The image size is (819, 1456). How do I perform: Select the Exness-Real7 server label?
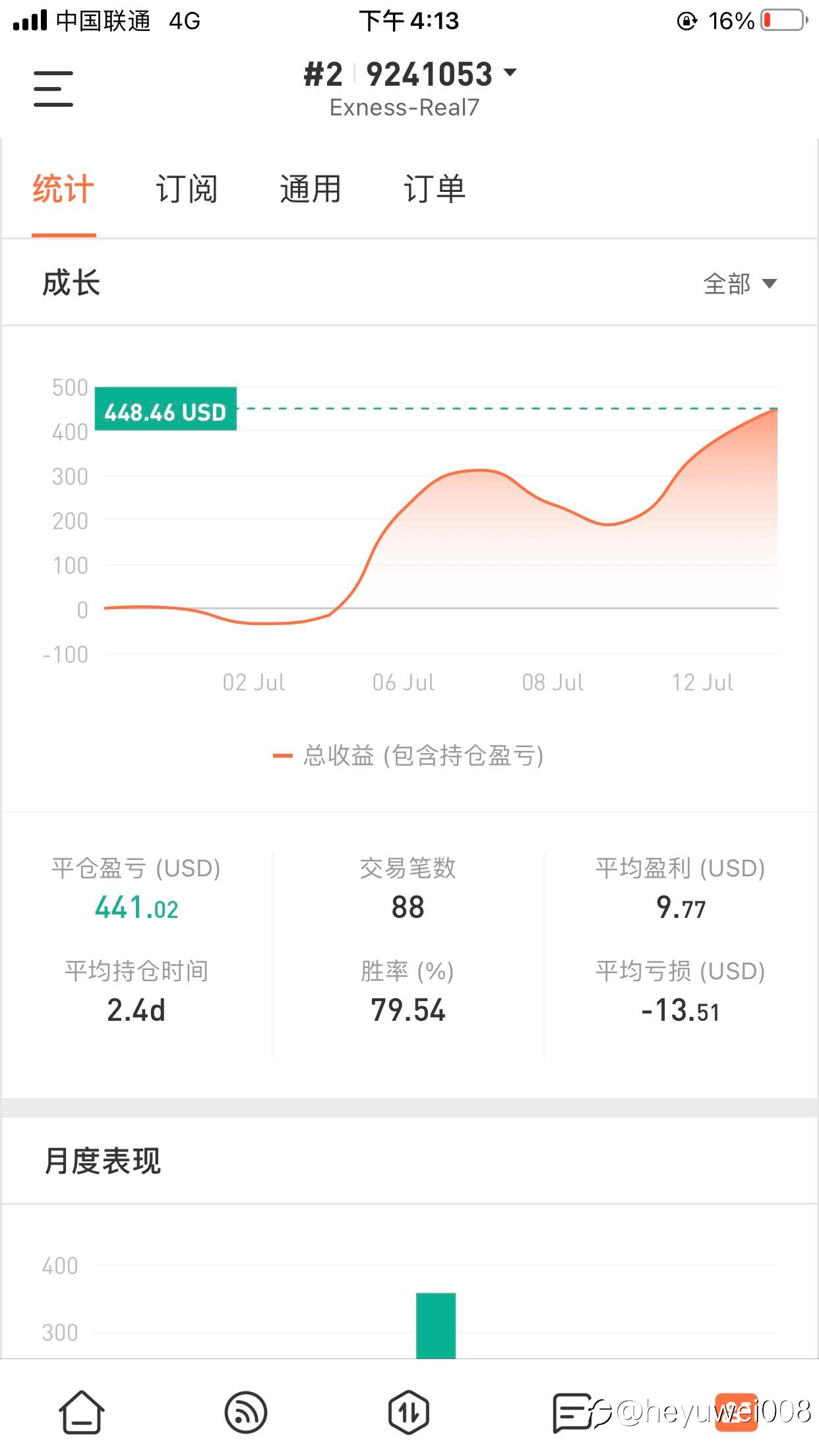pos(404,107)
